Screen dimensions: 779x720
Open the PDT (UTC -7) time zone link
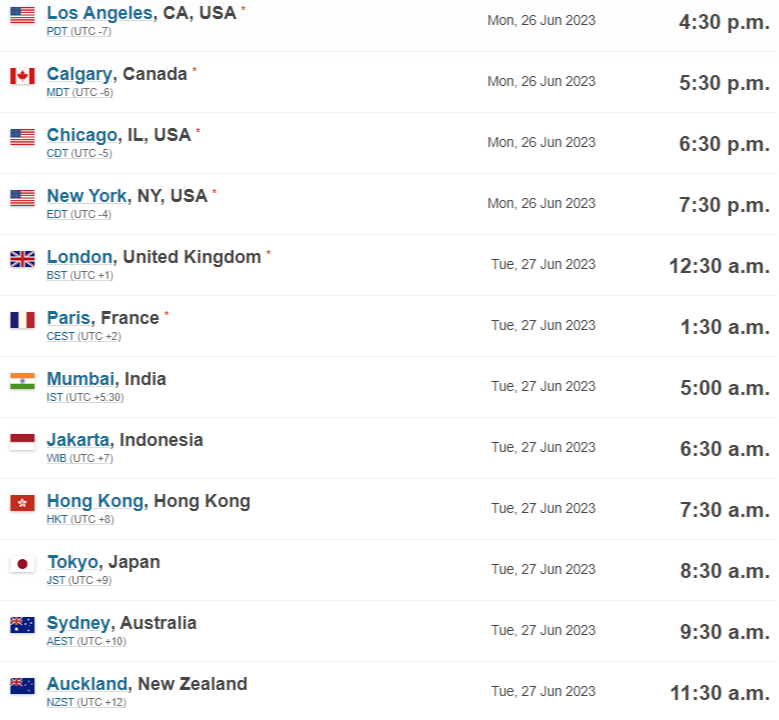pos(79,31)
